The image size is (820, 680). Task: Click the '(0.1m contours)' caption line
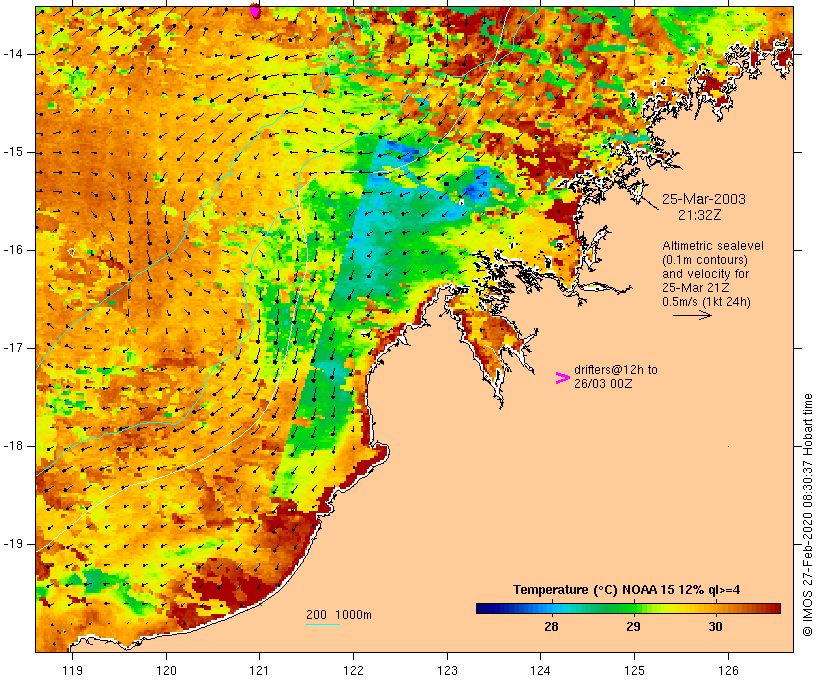pyautogui.click(x=705, y=259)
